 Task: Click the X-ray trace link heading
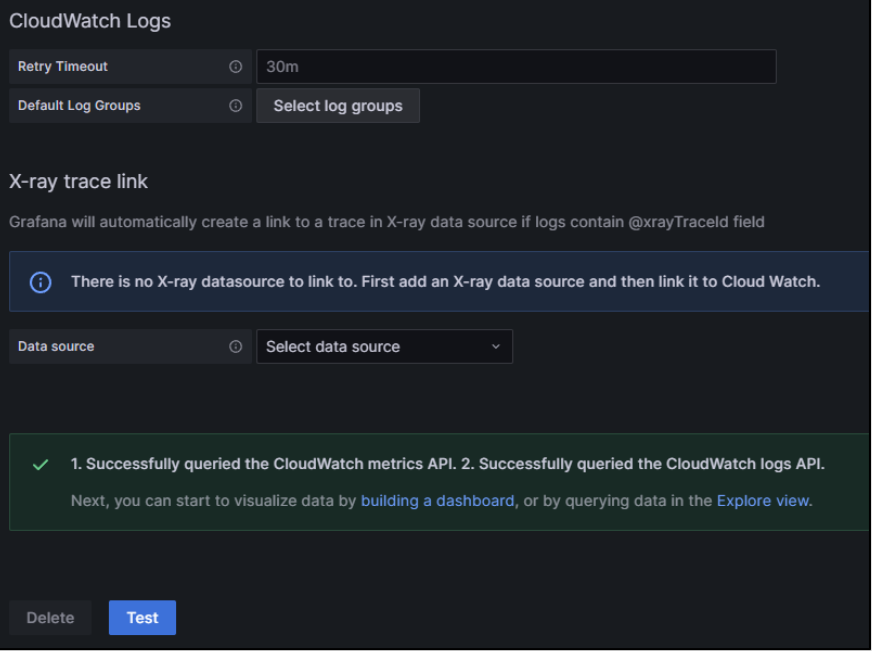tap(78, 181)
